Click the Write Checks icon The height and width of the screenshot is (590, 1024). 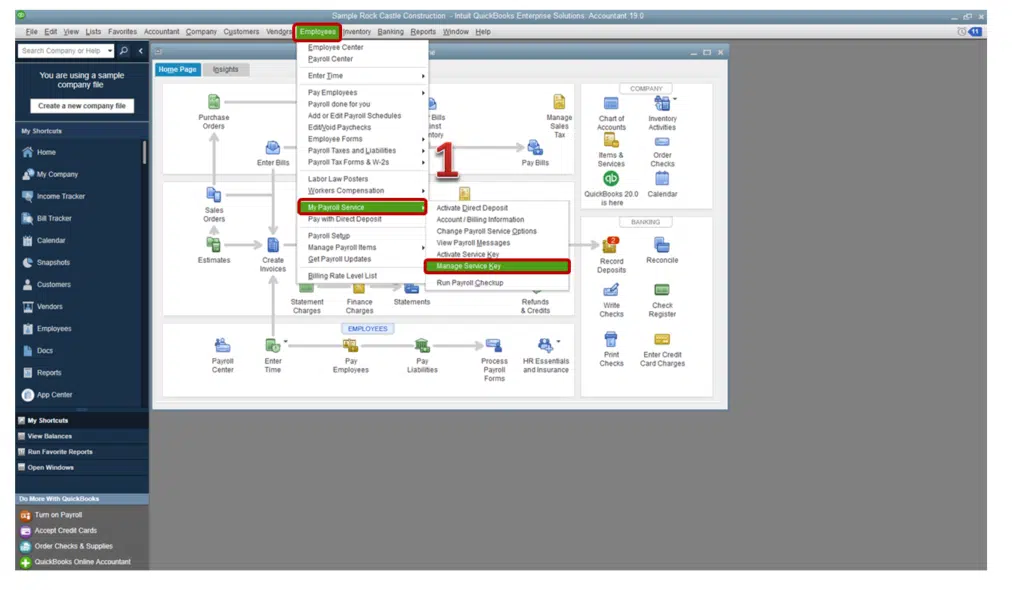click(611, 290)
